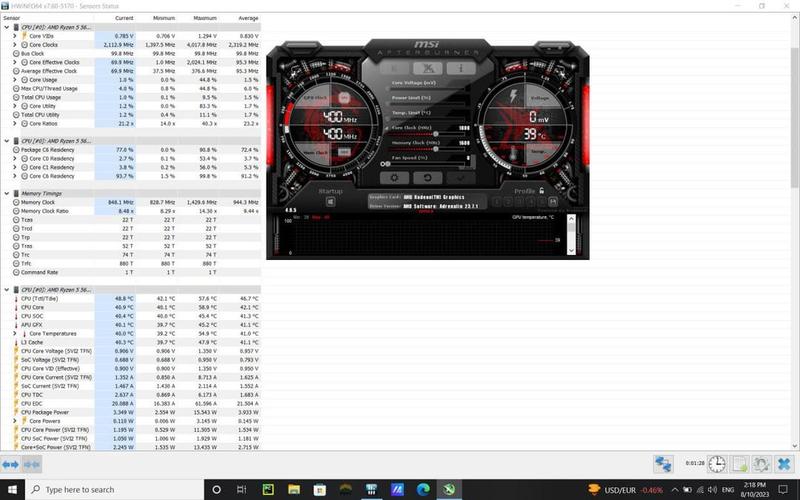The image size is (800, 500).
Task: Expand the Core Usage row
Action: [15, 80]
